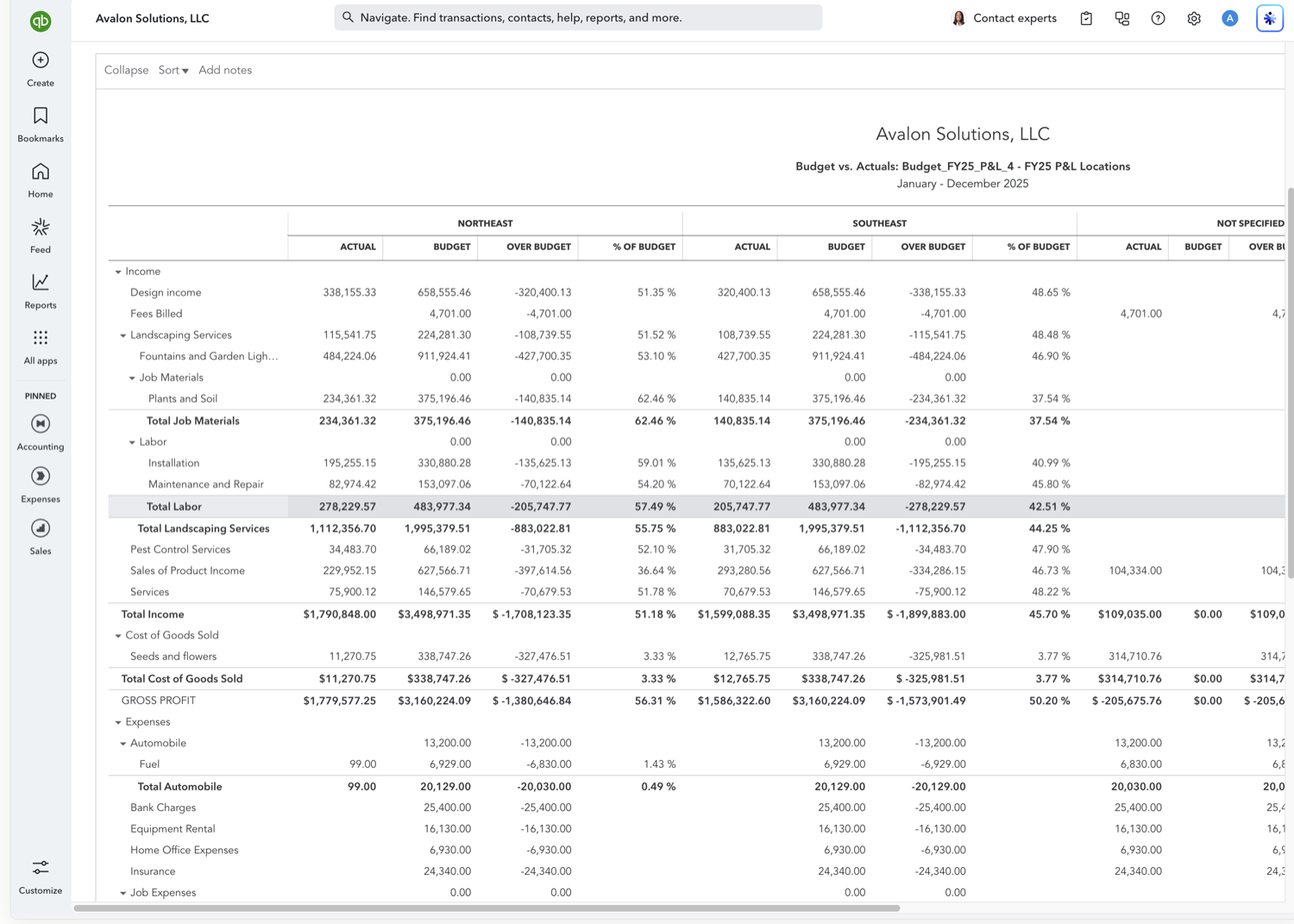Image resolution: width=1294 pixels, height=924 pixels.
Task: Open All apps grid in the sidebar
Action: [x=41, y=347]
